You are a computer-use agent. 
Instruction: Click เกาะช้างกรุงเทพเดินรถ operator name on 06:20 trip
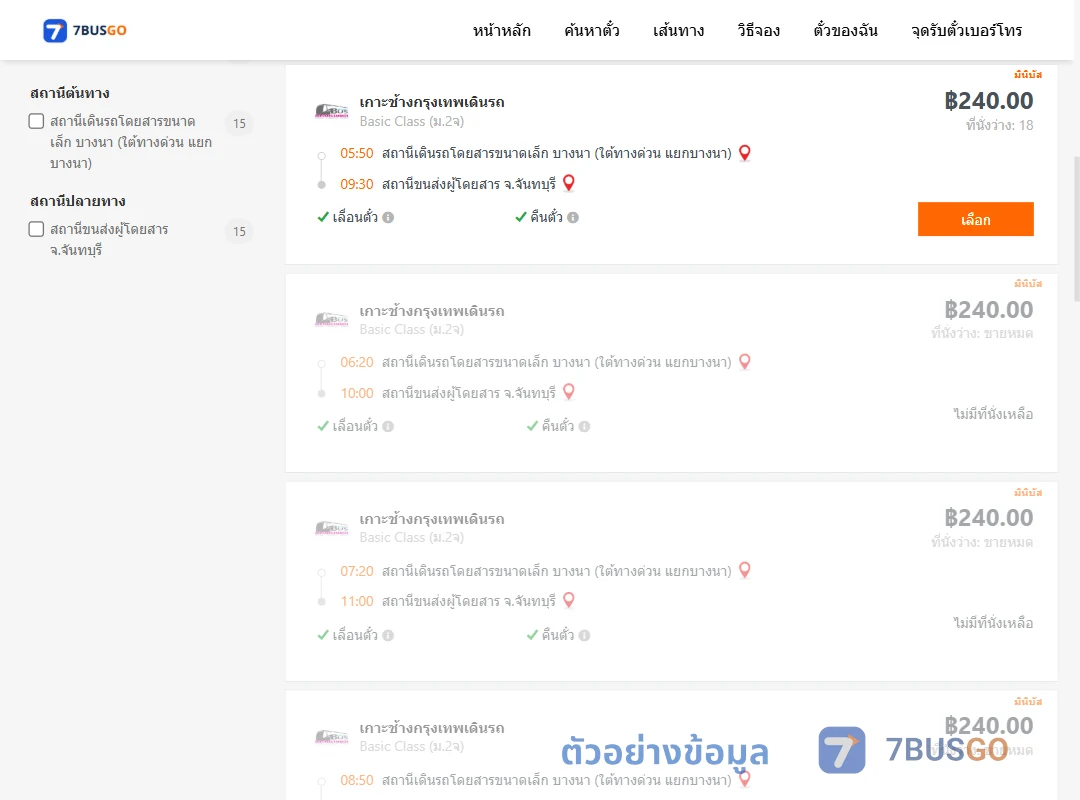432,311
